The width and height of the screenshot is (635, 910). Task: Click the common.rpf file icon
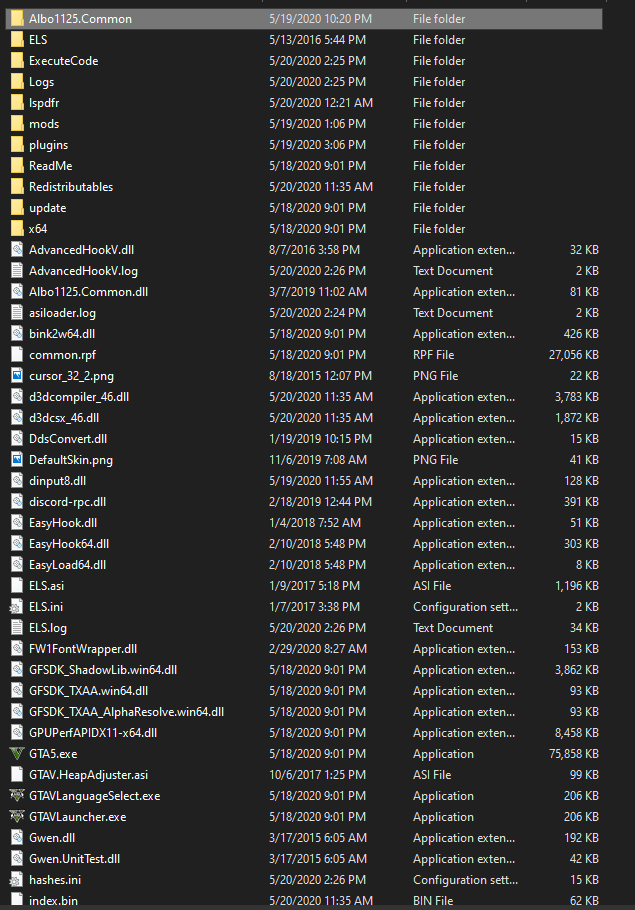point(17,355)
